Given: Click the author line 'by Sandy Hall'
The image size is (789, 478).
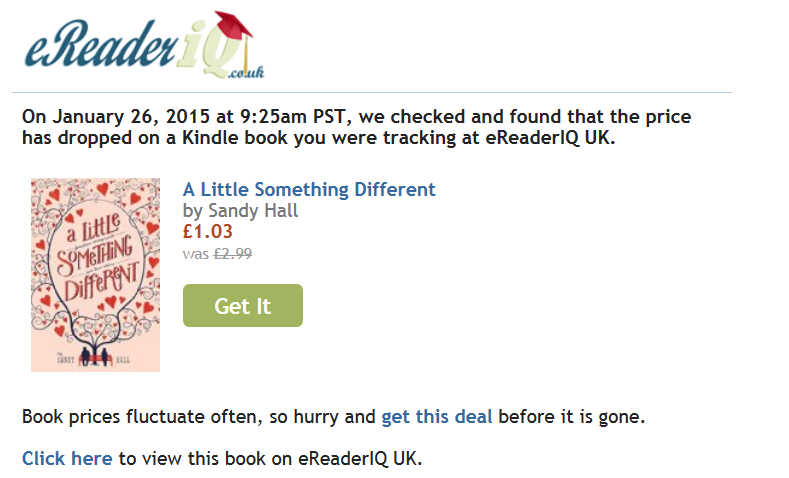Looking at the screenshot, I should [240, 211].
